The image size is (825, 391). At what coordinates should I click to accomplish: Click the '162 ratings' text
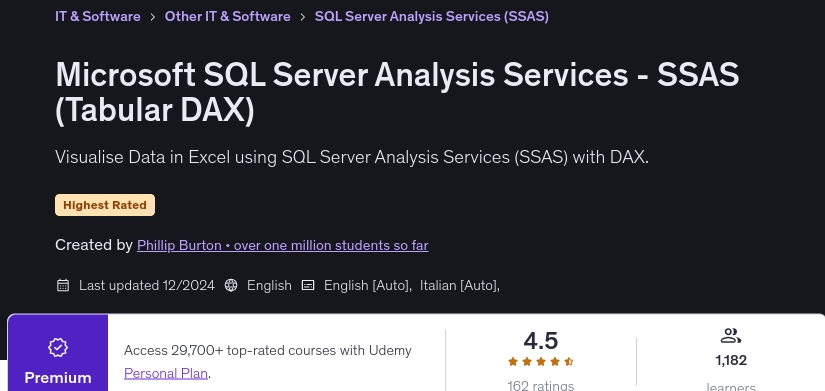[x=540, y=386]
